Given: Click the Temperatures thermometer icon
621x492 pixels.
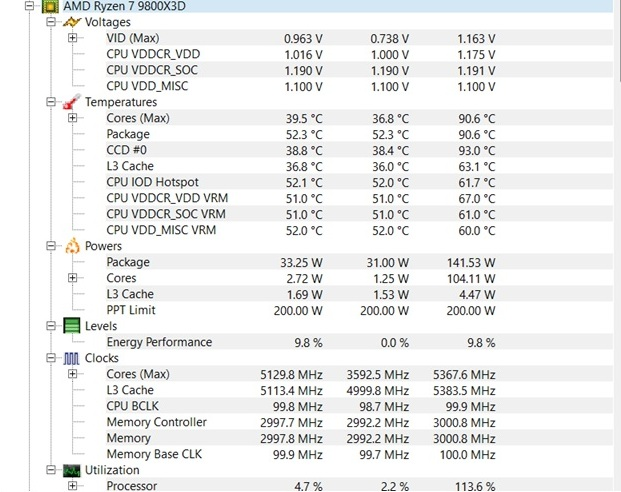Looking at the screenshot, I should click(x=72, y=102).
